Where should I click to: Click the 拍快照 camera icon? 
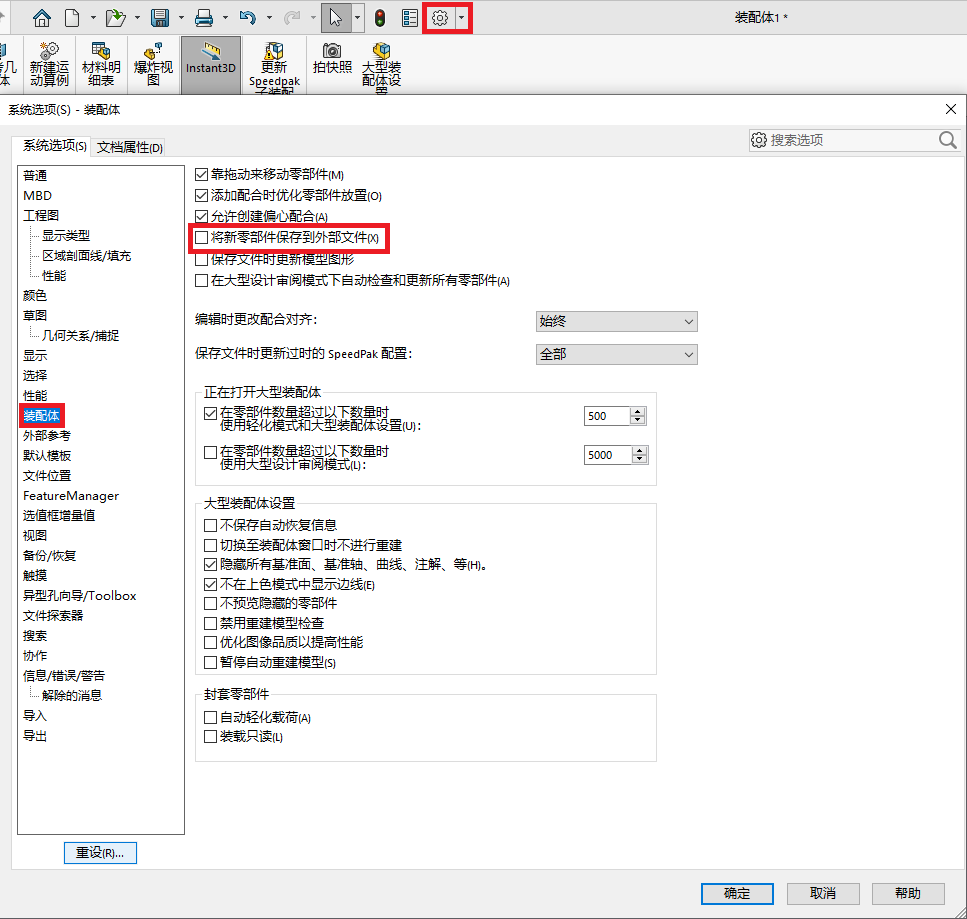click(332, 58)
